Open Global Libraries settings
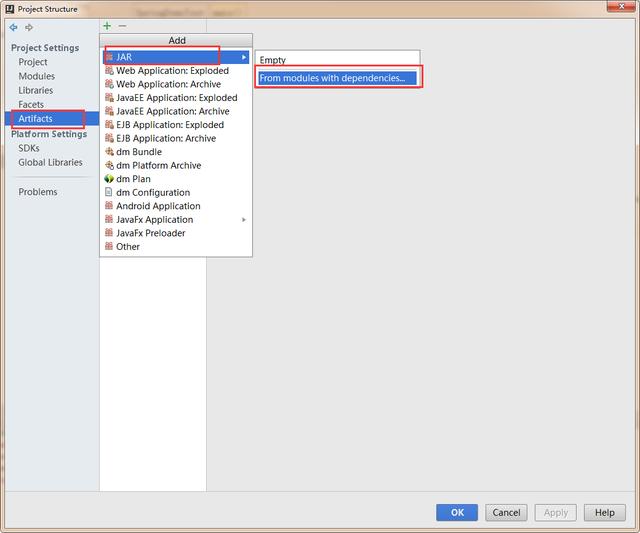 [x=50, y=162]
